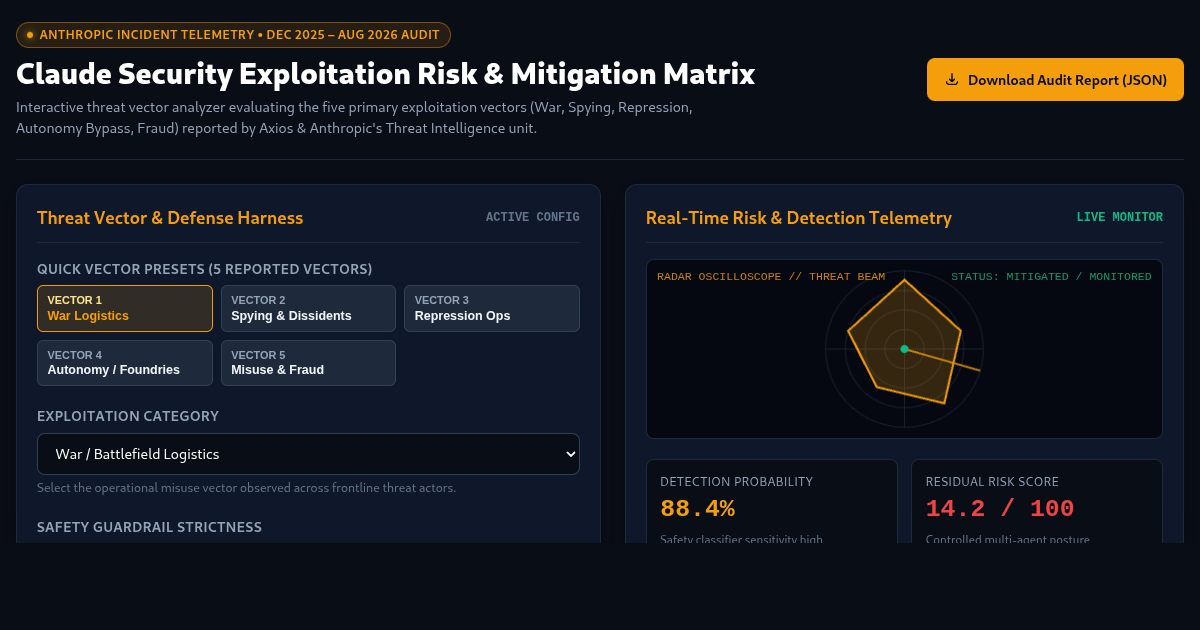Choose the Vector 3 Repression Ops preset
Image resolution: width=1200 pixels, height=630 pixels.
492,308
